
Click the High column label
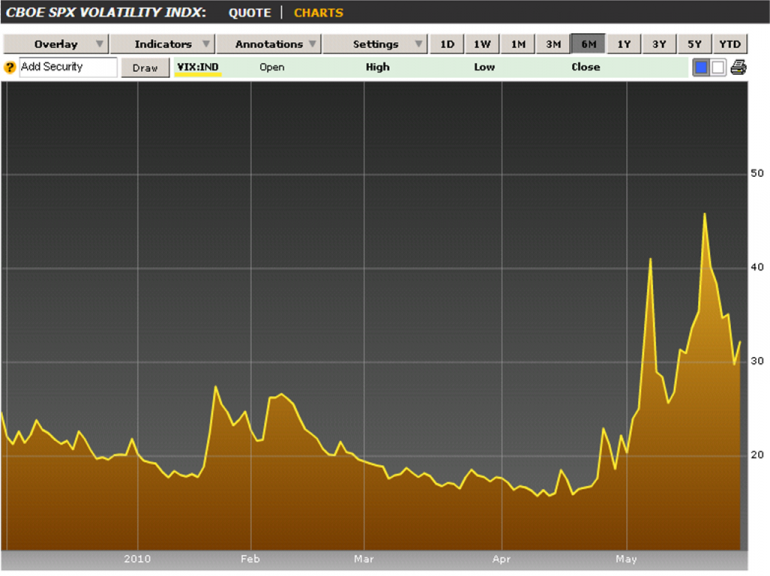[377, 67]
